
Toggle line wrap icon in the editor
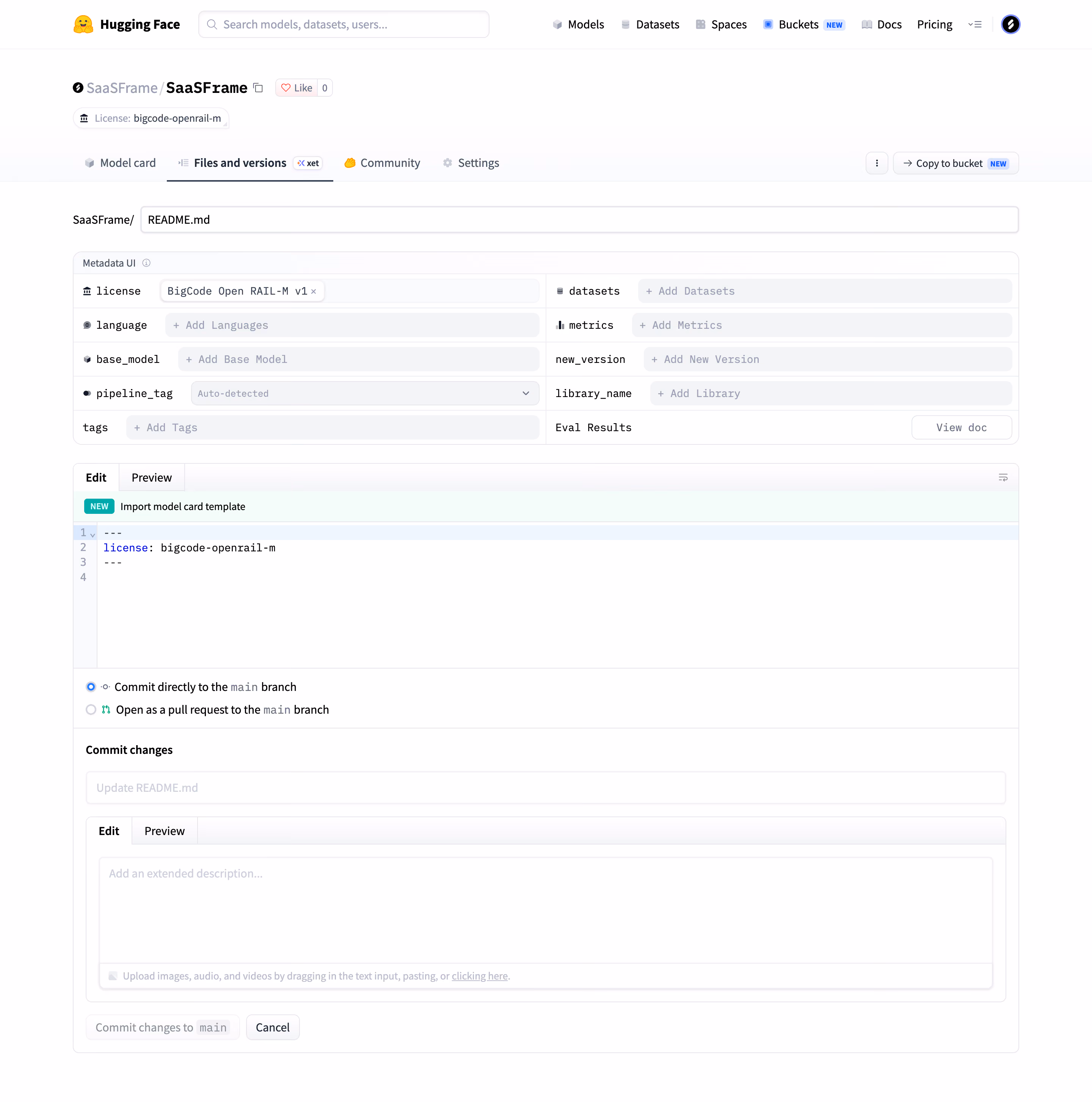pyautogui.click(x=1003, y=477)
